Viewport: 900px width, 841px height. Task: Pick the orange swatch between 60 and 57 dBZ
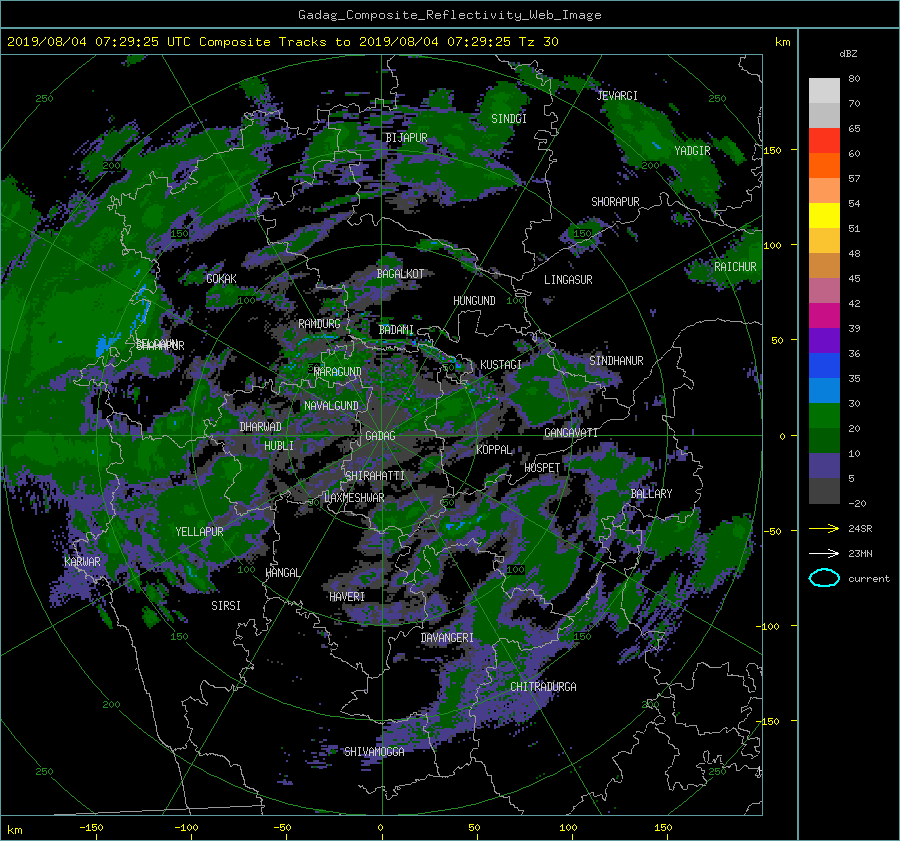pyautogui.click(x=824, y=166)
